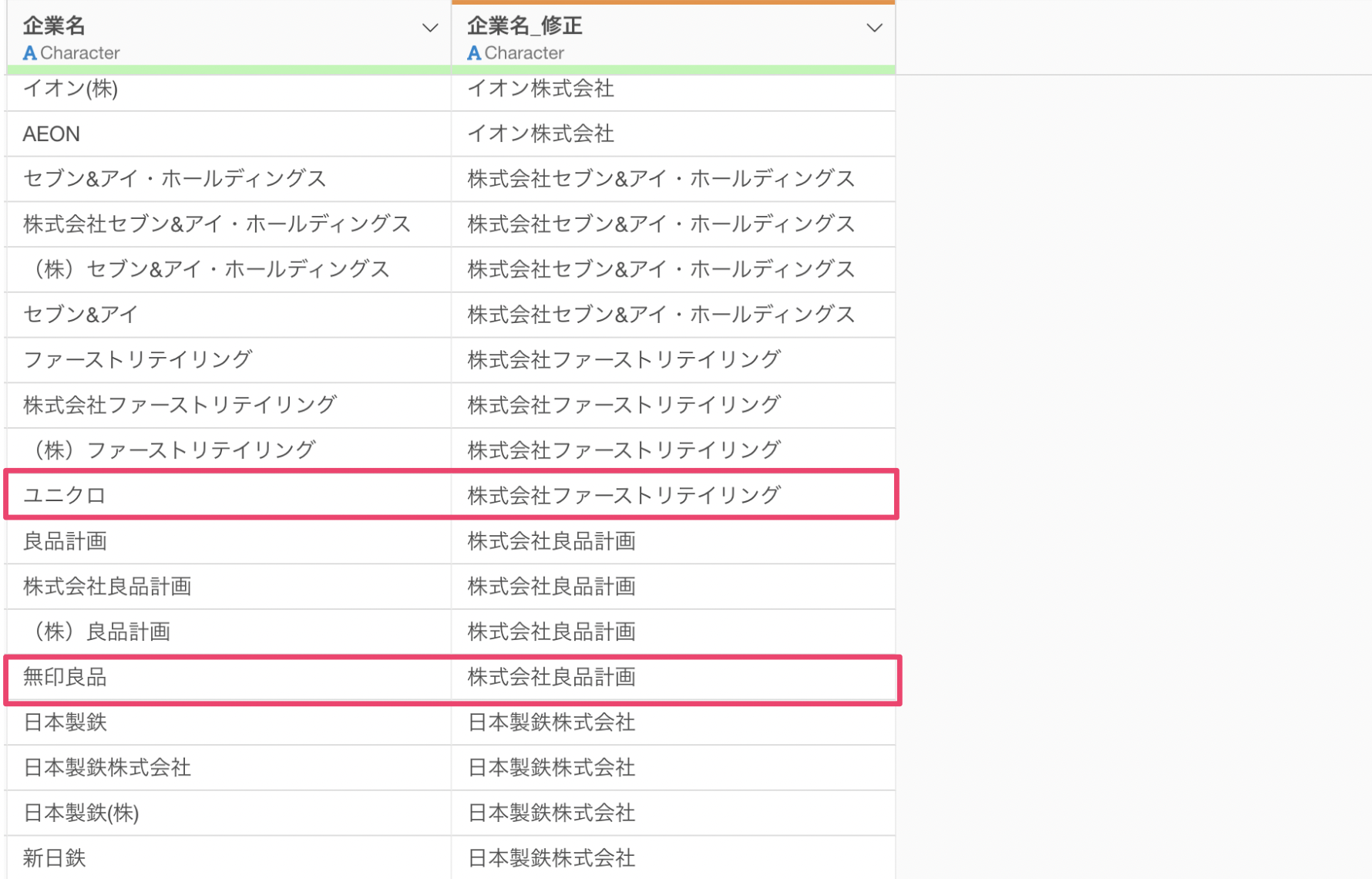Viewport: 1372px width, 879px height.
Task: Open the 企業名 column dropdown menu
Action: pos(429,29)
